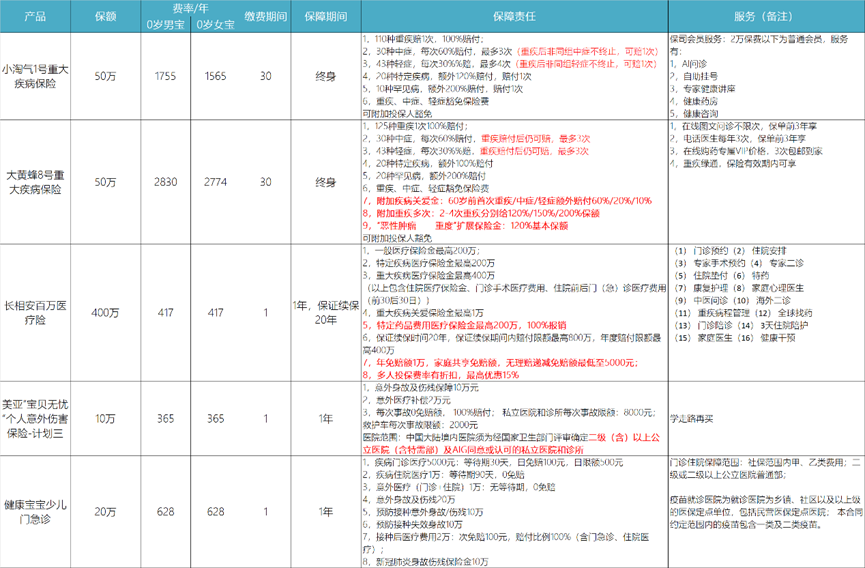Image resolution: width=865 pixels, height=568 pixels.
Task: Click the "400万" coverage cell
Action: pyautogui.click(x=105, y=313)
